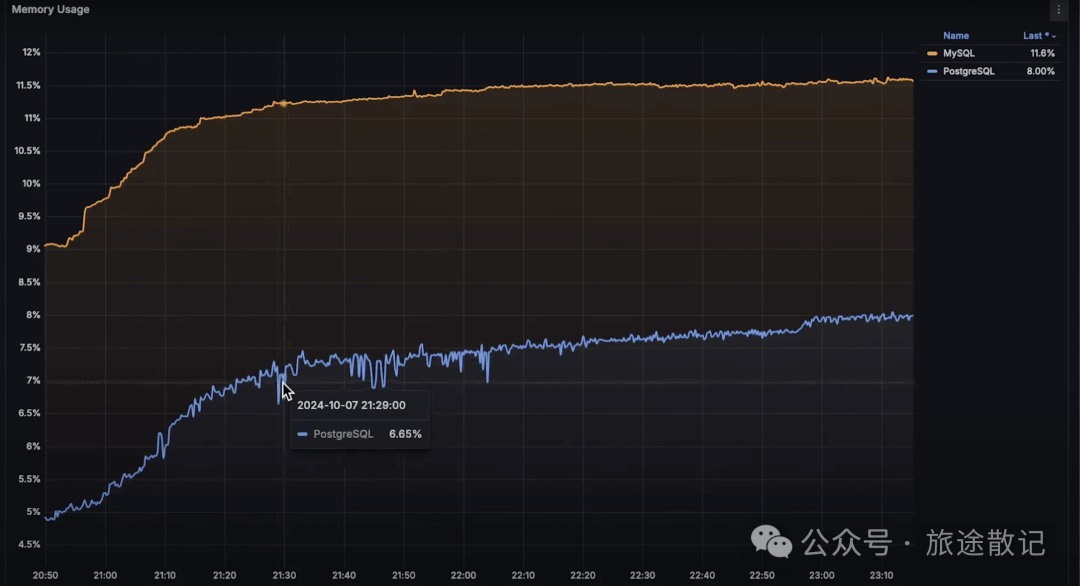Screen dimensions: 1080x586
Task: Sort legend by Name header
Action: [956, 36]
